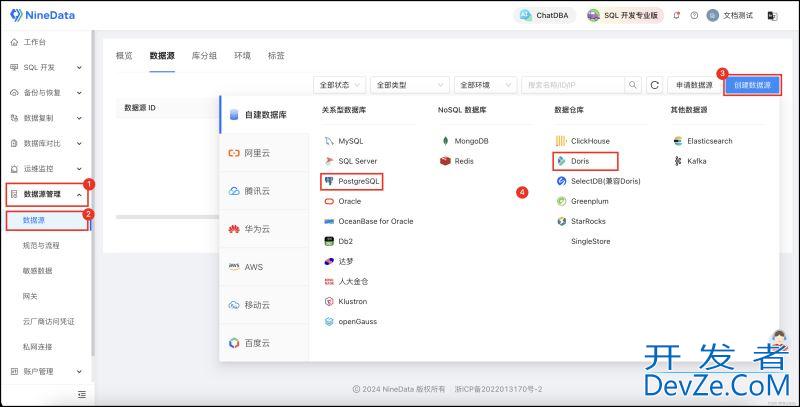
Task: Switch to the 库分组 tab
Action: (x=204, y=56)
